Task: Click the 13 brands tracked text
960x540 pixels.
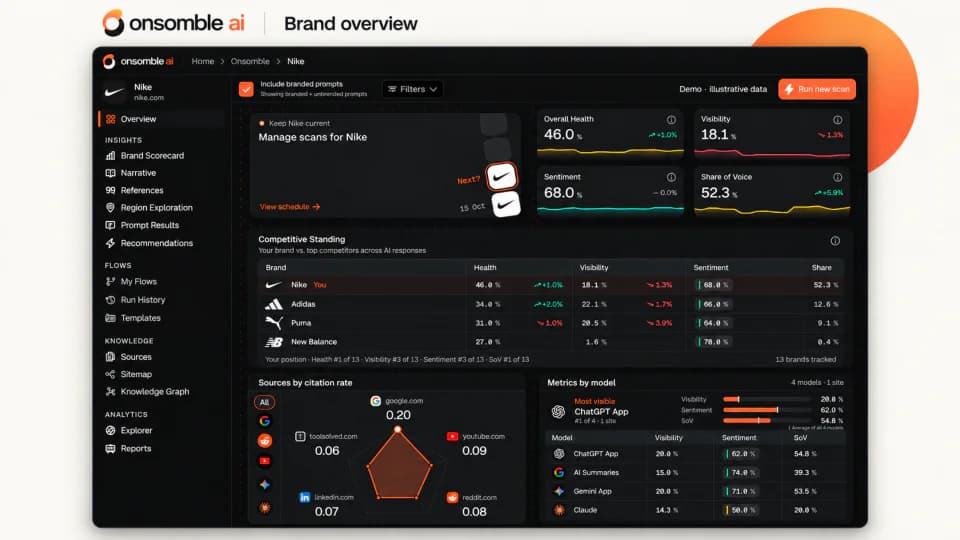Action: pos(806,360)
